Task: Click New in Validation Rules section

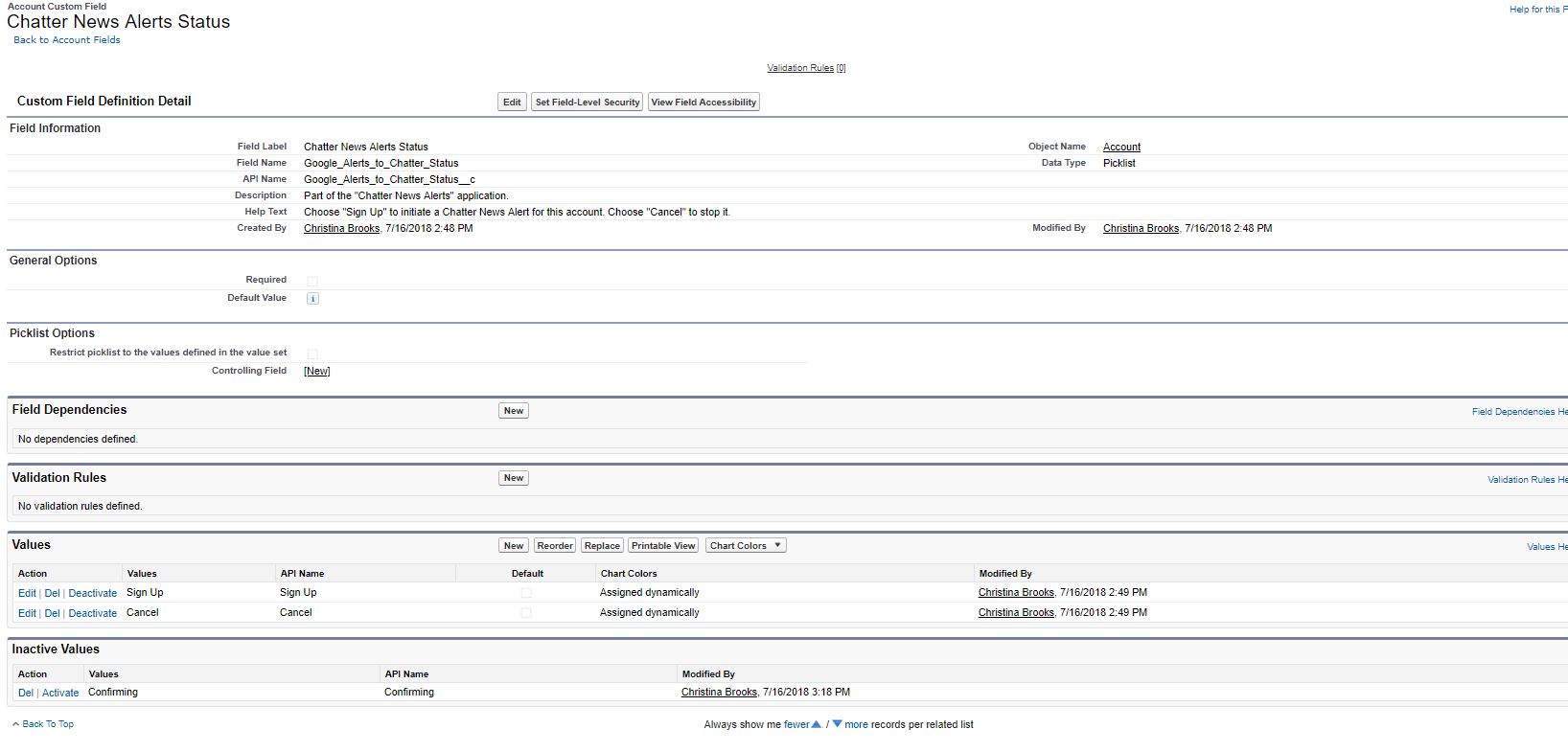Action: (x=514, y=478)
